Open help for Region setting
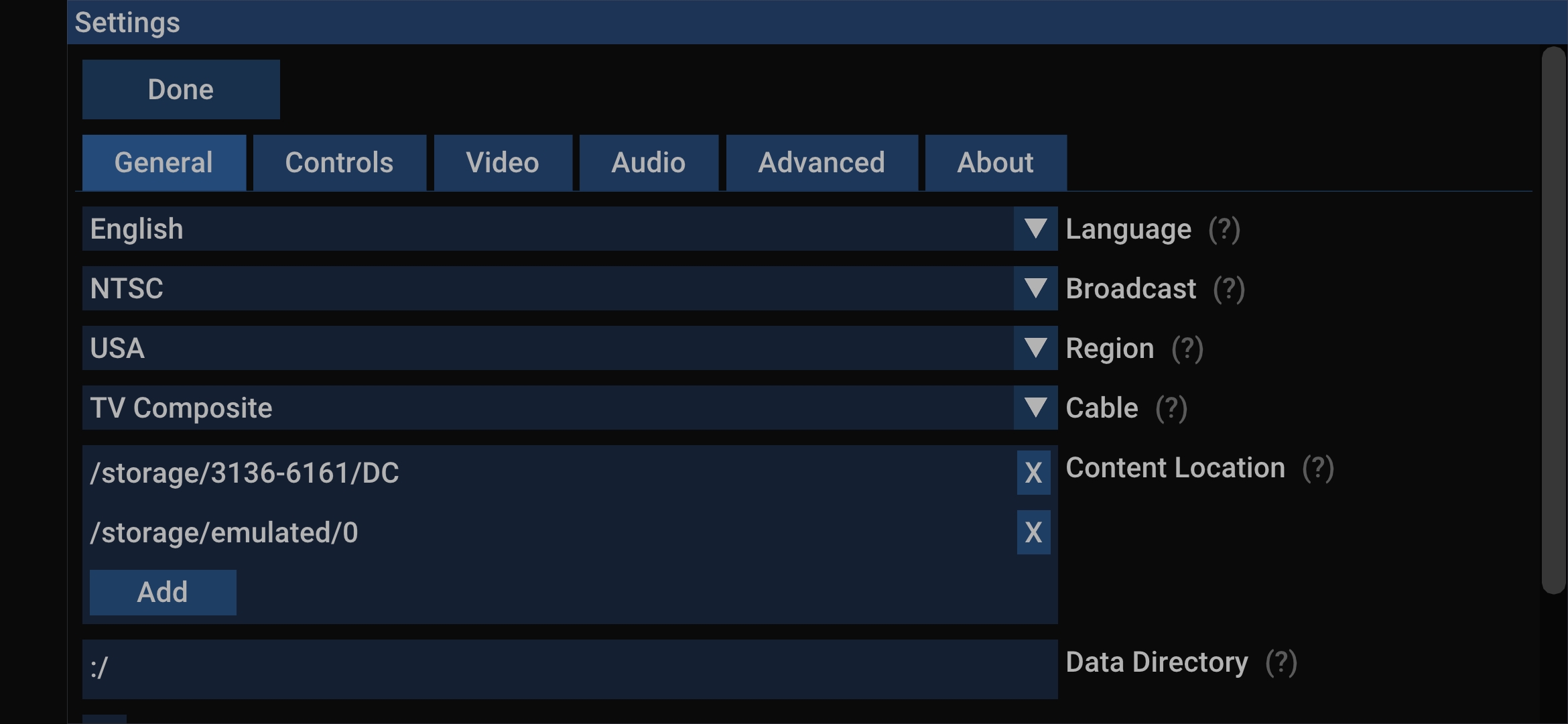This screenshot has width=1568, height=724. (1187, 348)
